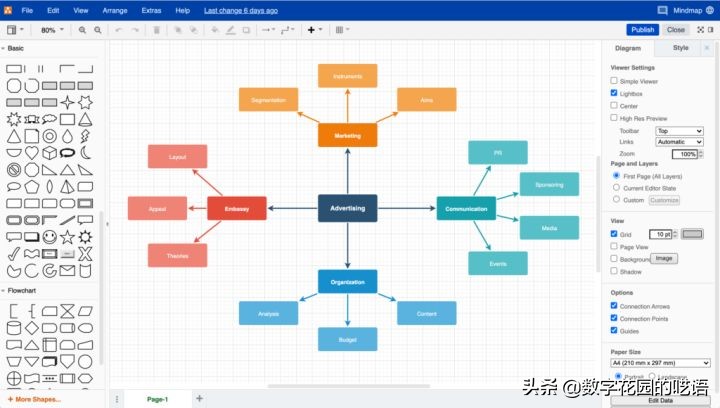Open the view layout toolbar dropdown
720x408 pixels.
(15, 30)
